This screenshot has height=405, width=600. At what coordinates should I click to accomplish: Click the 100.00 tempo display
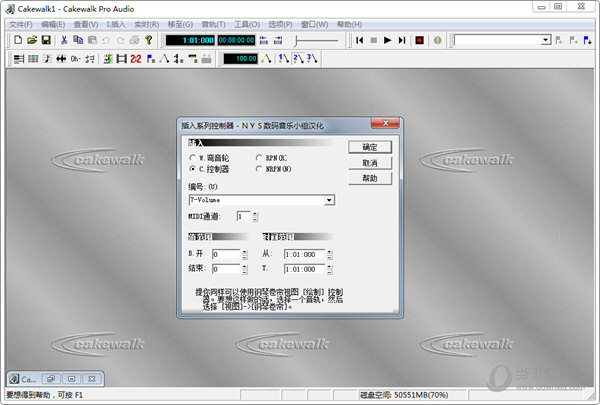pos(241,59)
